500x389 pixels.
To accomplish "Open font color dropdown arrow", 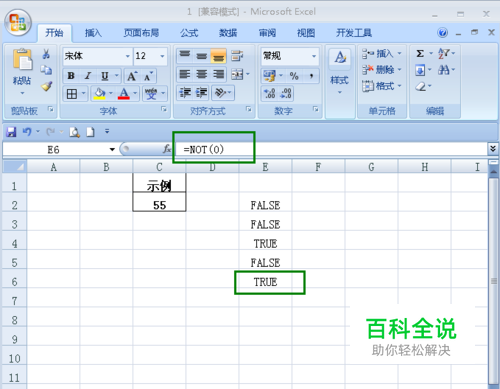I will point(135,94).
